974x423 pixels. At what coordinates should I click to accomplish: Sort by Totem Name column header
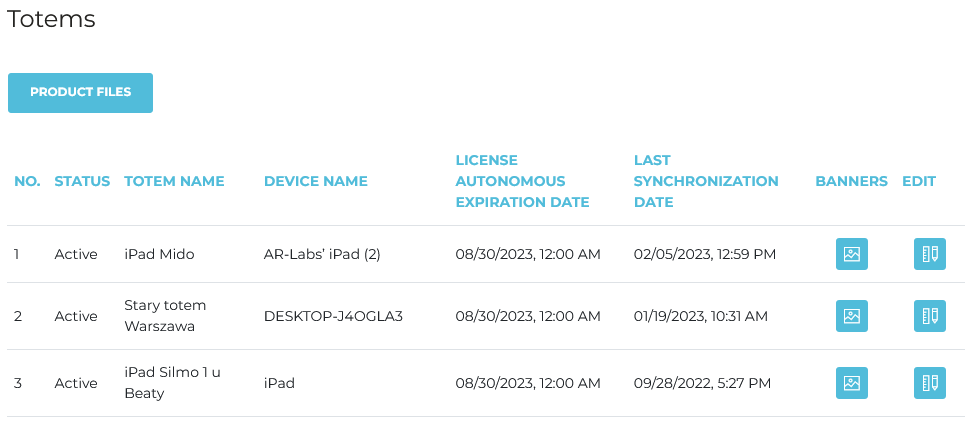(x=174, y=181)
